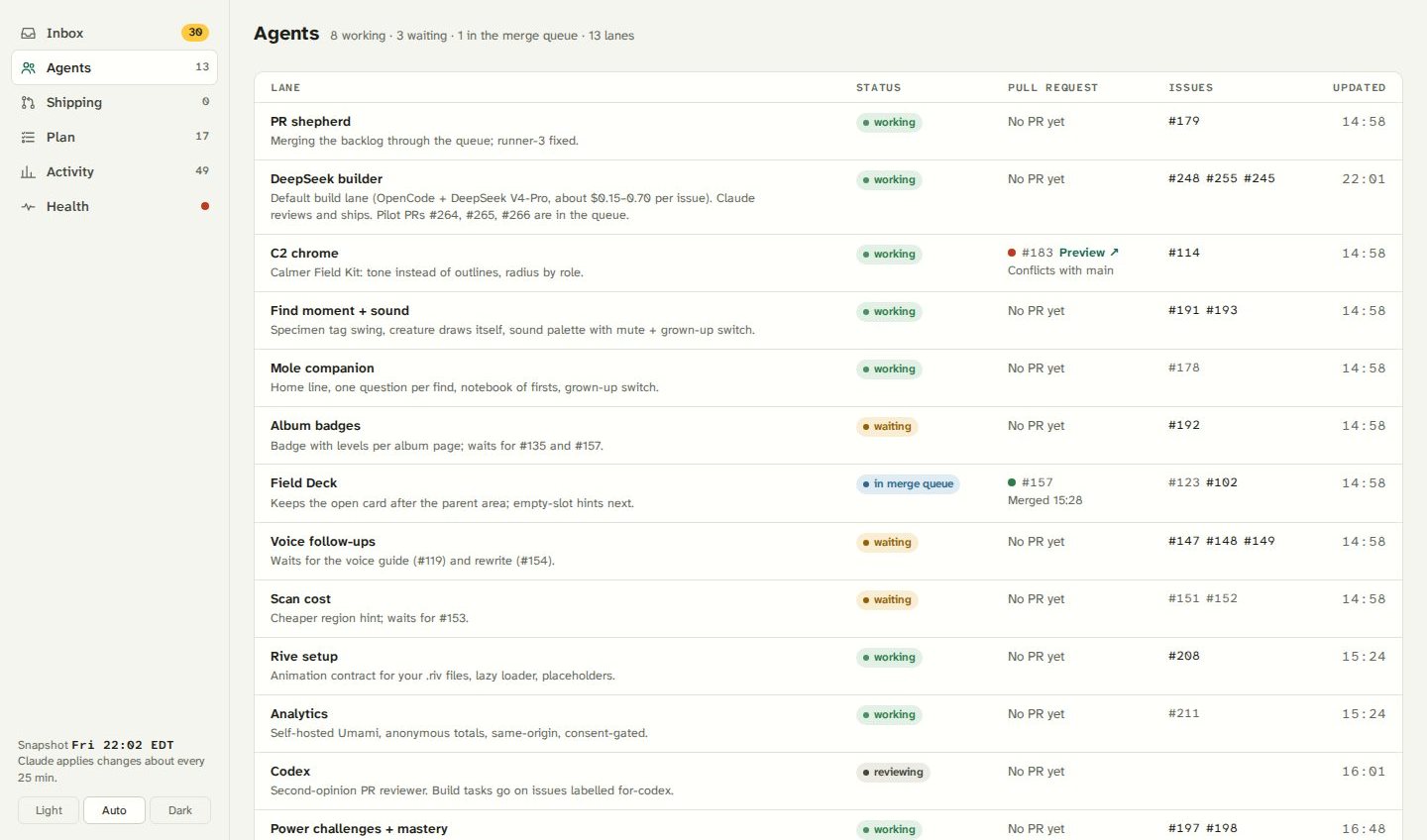The height and width of the screenshot is (840, 1427).
Task: Click the Power challenges + mastery lane
Action: tap(359, 829)
